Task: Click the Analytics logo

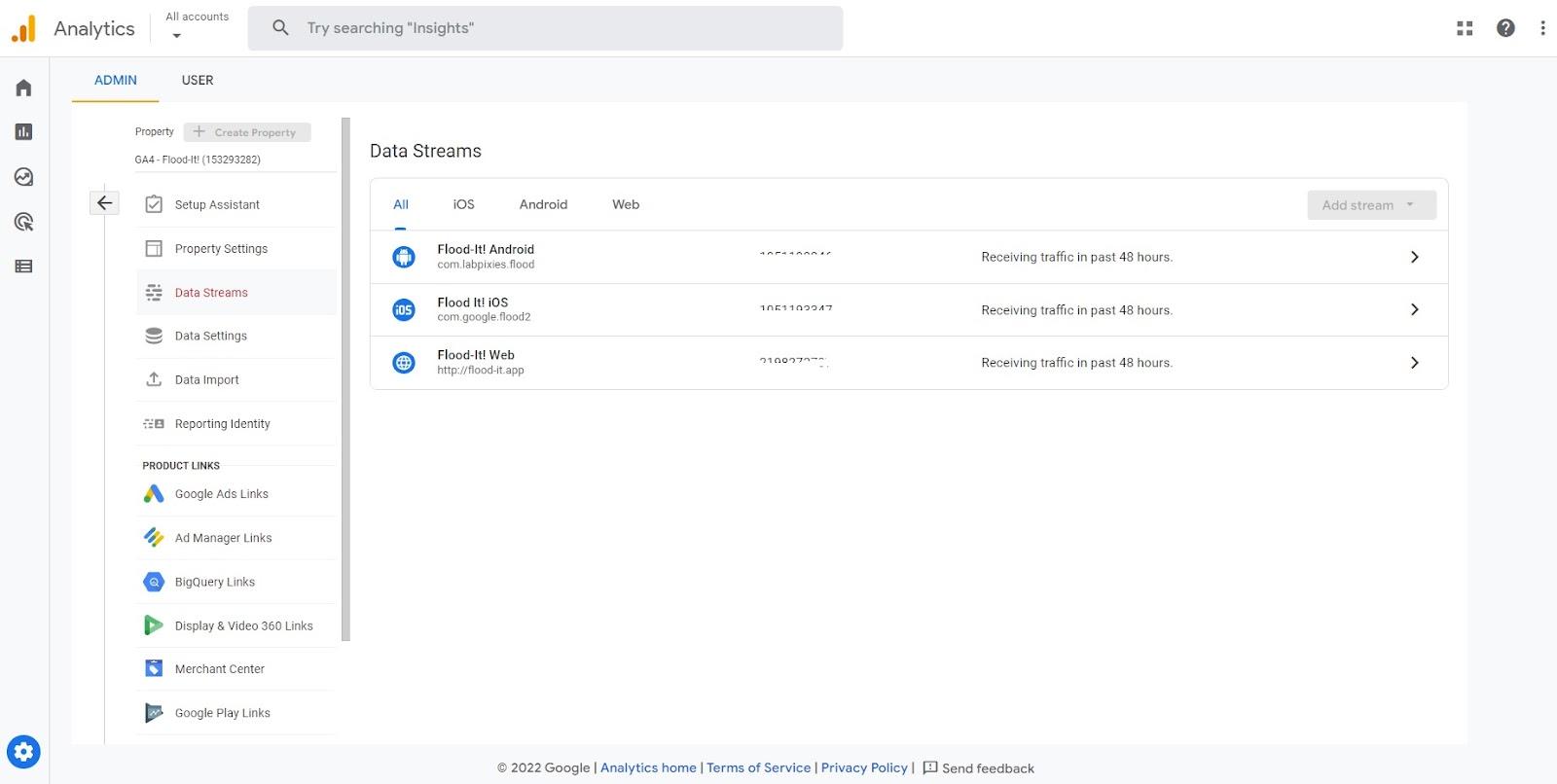Action: pos(23,28)
